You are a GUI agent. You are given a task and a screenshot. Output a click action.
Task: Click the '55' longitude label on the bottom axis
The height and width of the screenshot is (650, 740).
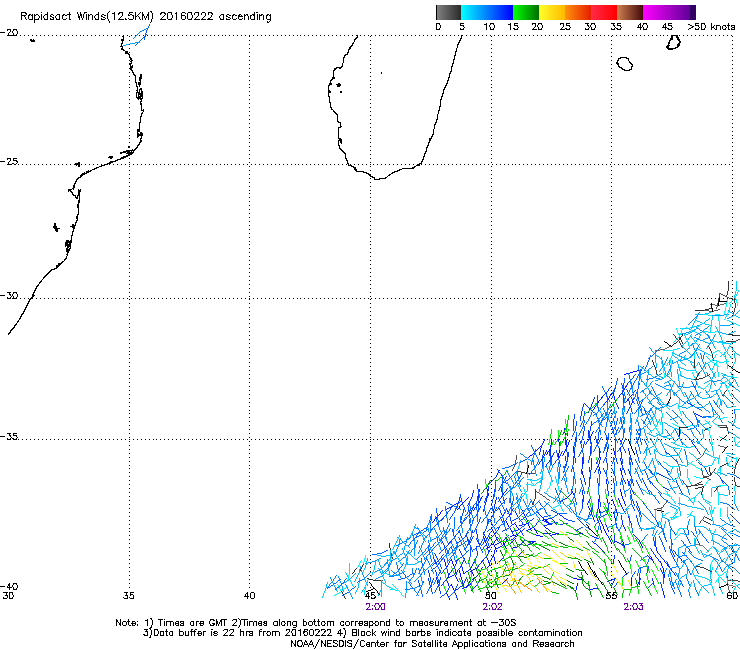[x=611, y=596]
